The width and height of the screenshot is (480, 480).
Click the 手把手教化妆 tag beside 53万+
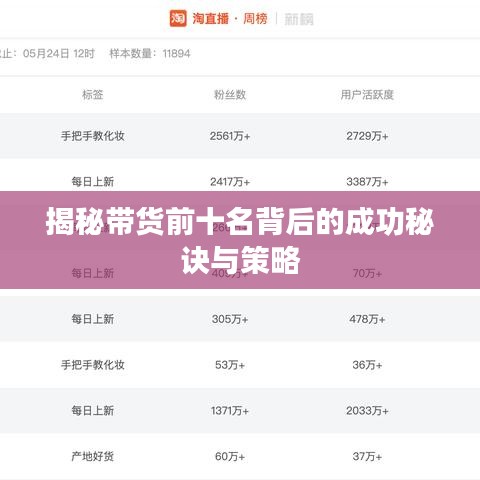click(93, 365)
